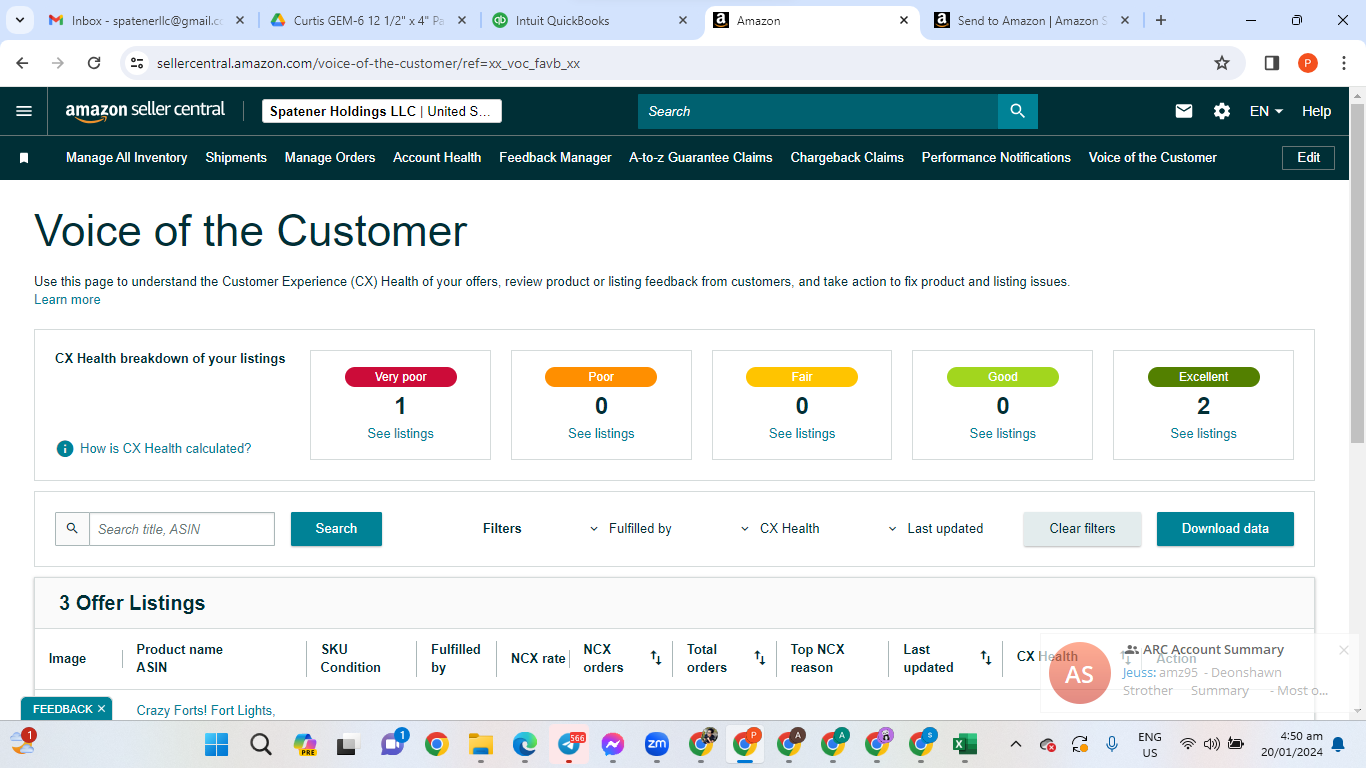The height and width of the screenshot is (768, 1366).
Task: Switch to the Curtis GEM-6 tab
Action: [x=367, y=20]
